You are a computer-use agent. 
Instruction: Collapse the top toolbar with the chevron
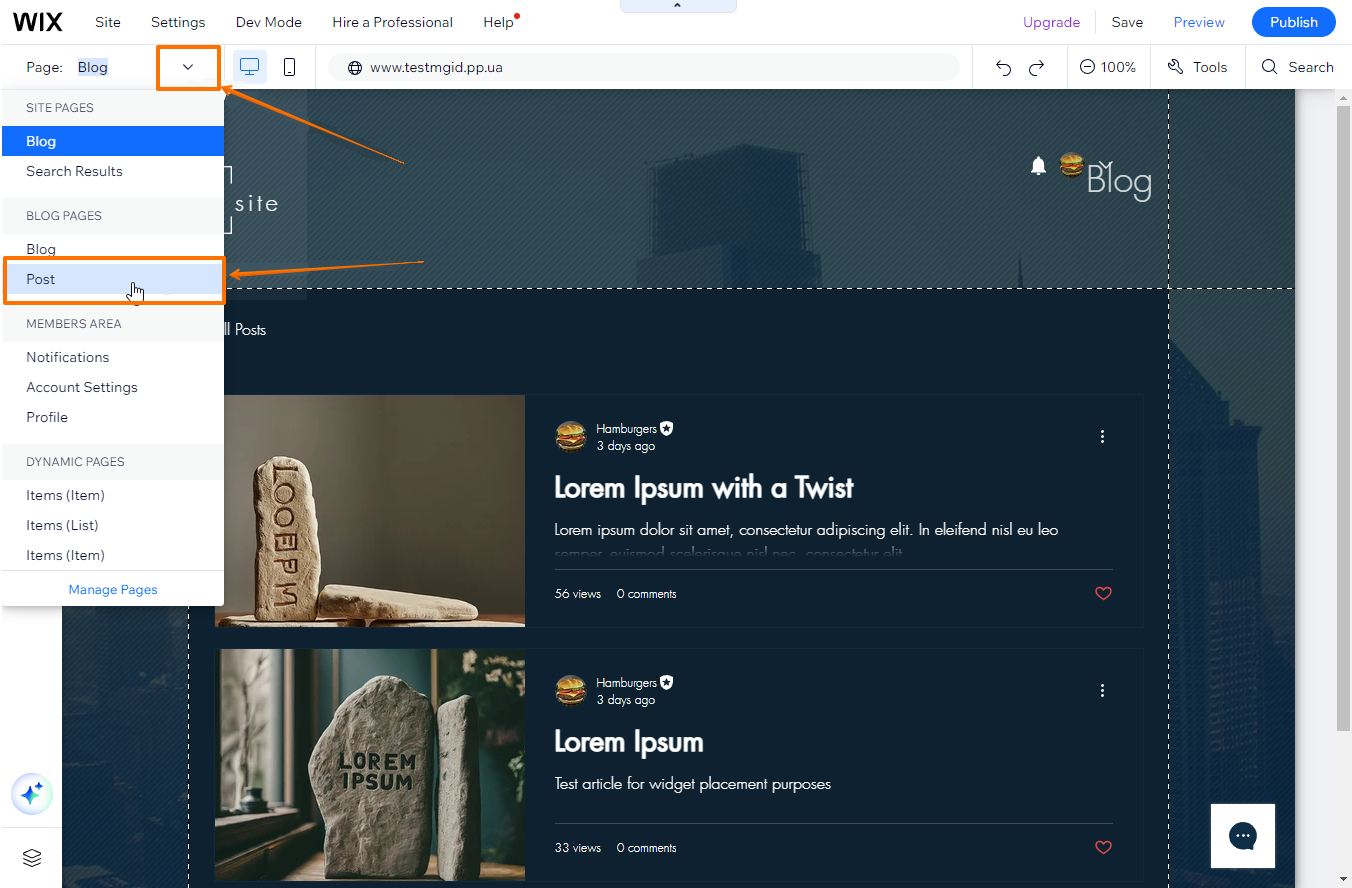tap(677, 4)
